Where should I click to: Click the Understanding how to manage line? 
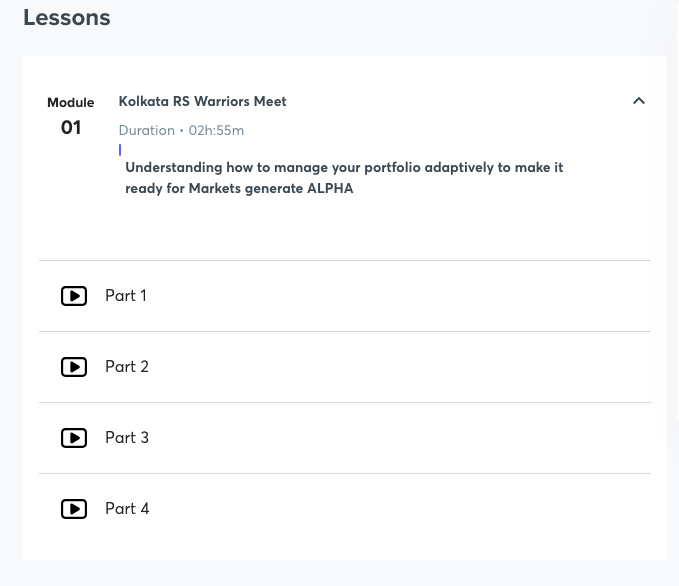(344, 168)
